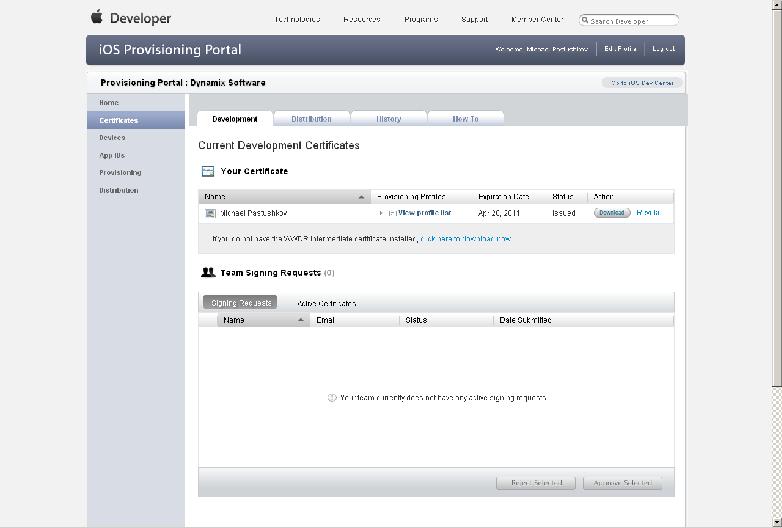The height and width of the screenshot is (528, 782).
Task: Click Go to iOS Dev Center button
Action: tap(642, 83)
